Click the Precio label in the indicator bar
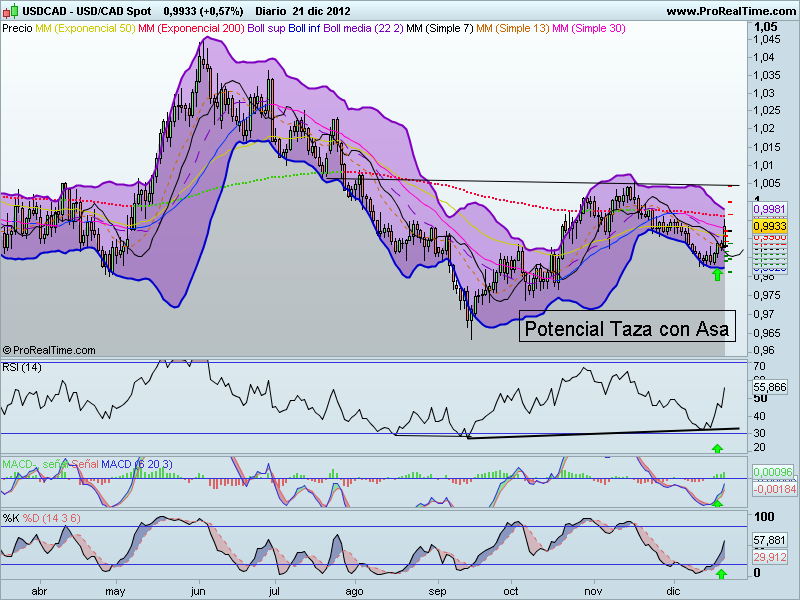 pyautogui.click(x=16, y=31)
